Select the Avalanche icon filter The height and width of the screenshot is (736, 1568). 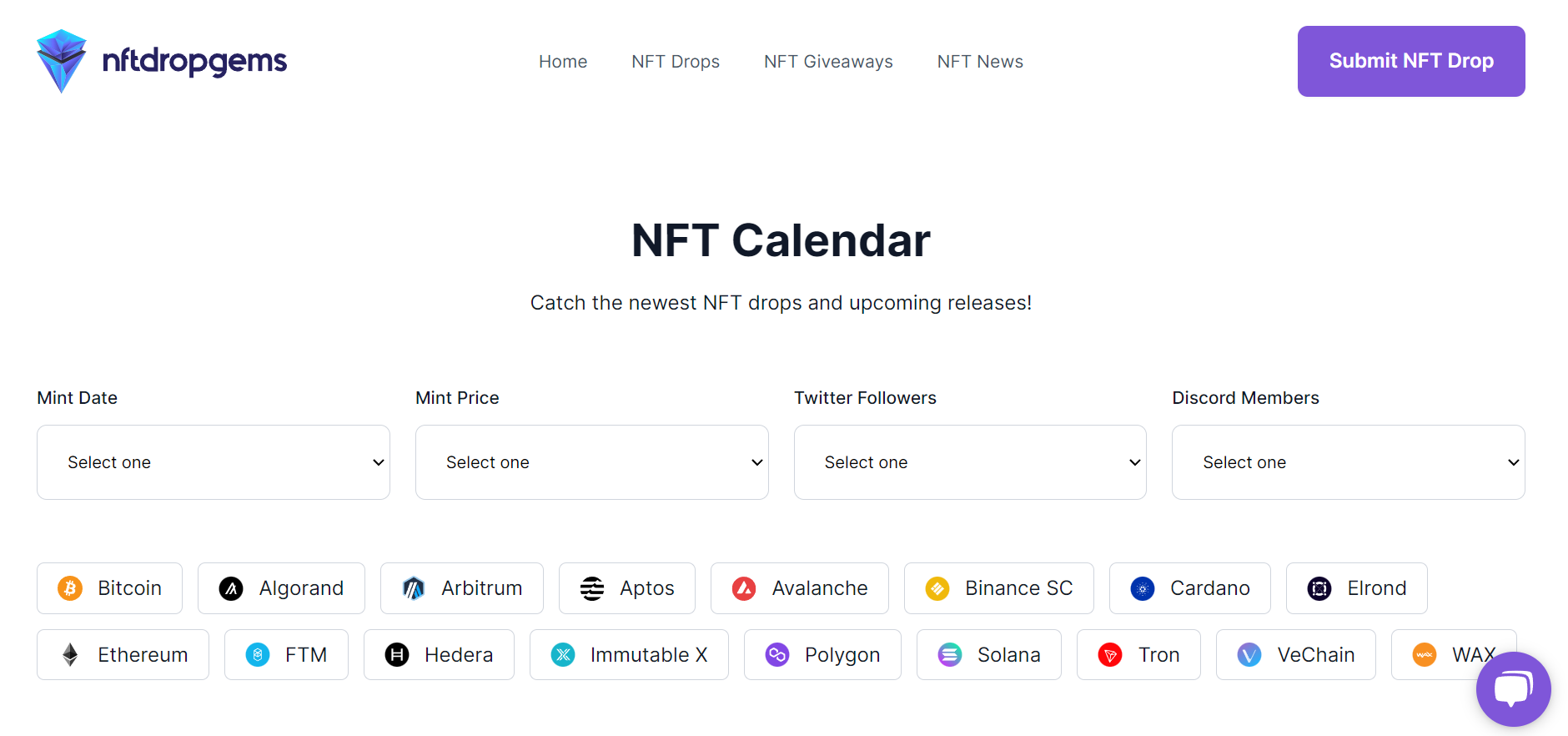(745, 587)
